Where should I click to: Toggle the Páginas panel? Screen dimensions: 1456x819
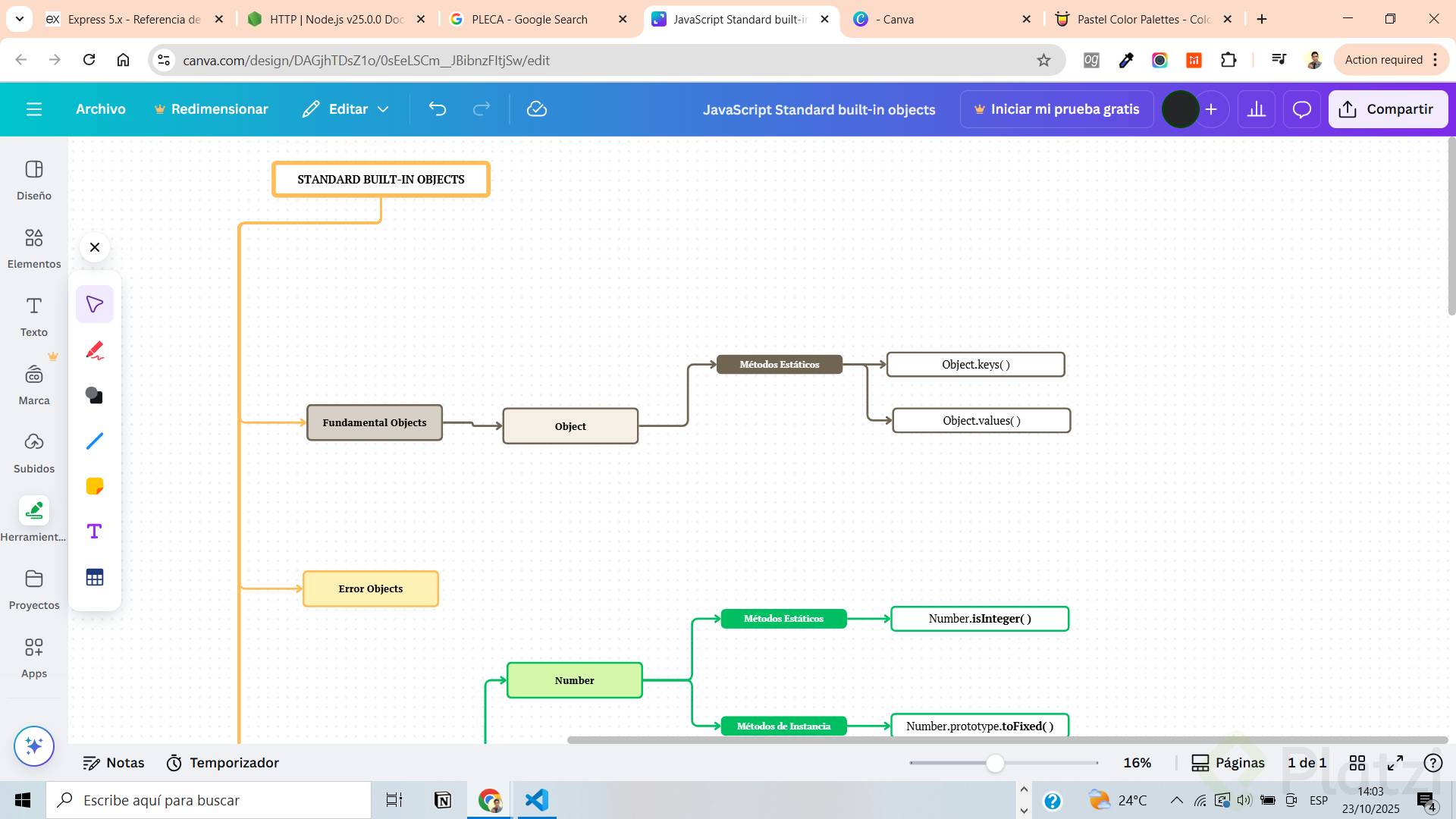(1228, 763)
